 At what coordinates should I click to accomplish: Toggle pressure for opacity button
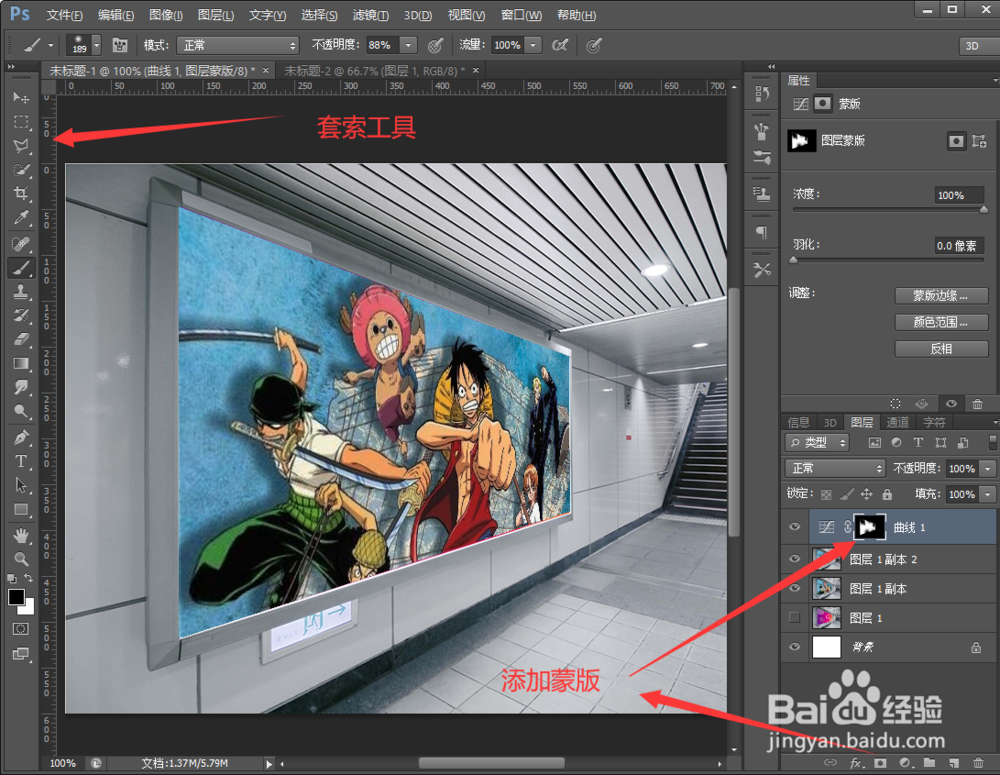coord(436,45)
